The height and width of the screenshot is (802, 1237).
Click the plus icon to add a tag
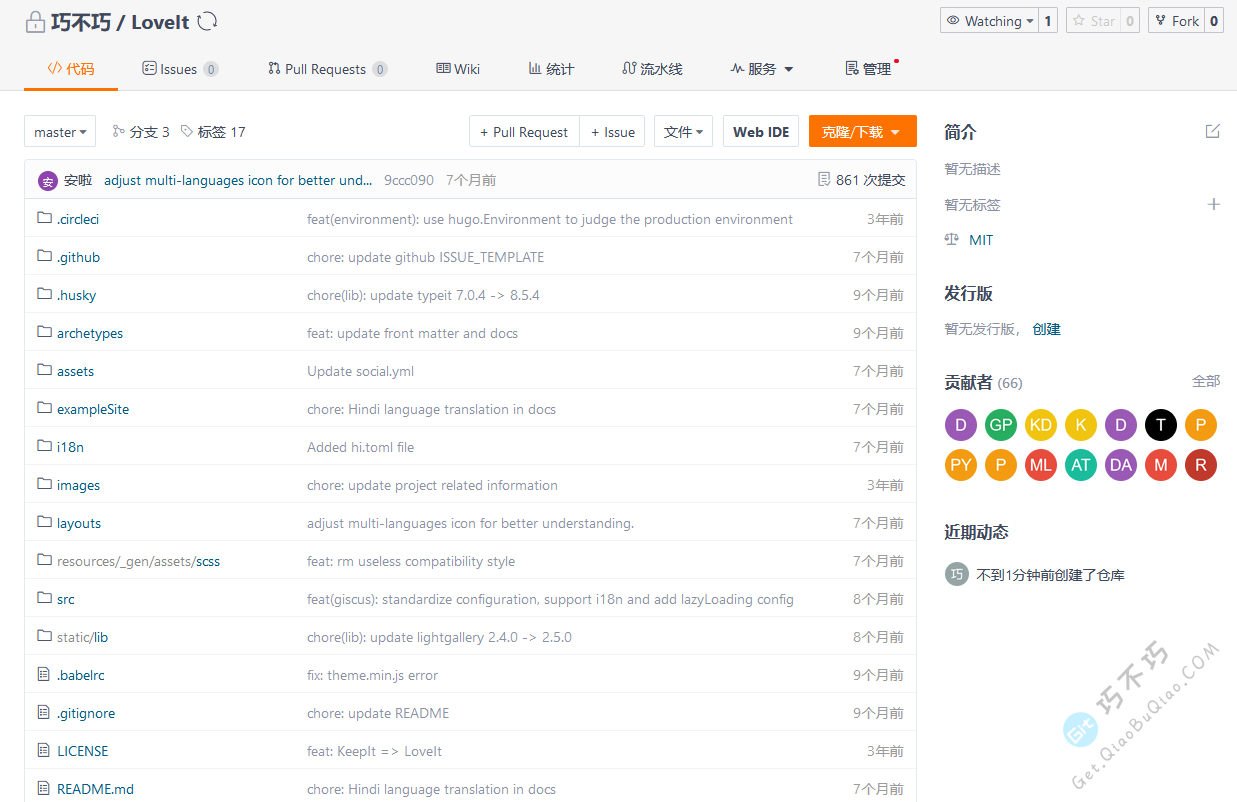click(1213, 204)
